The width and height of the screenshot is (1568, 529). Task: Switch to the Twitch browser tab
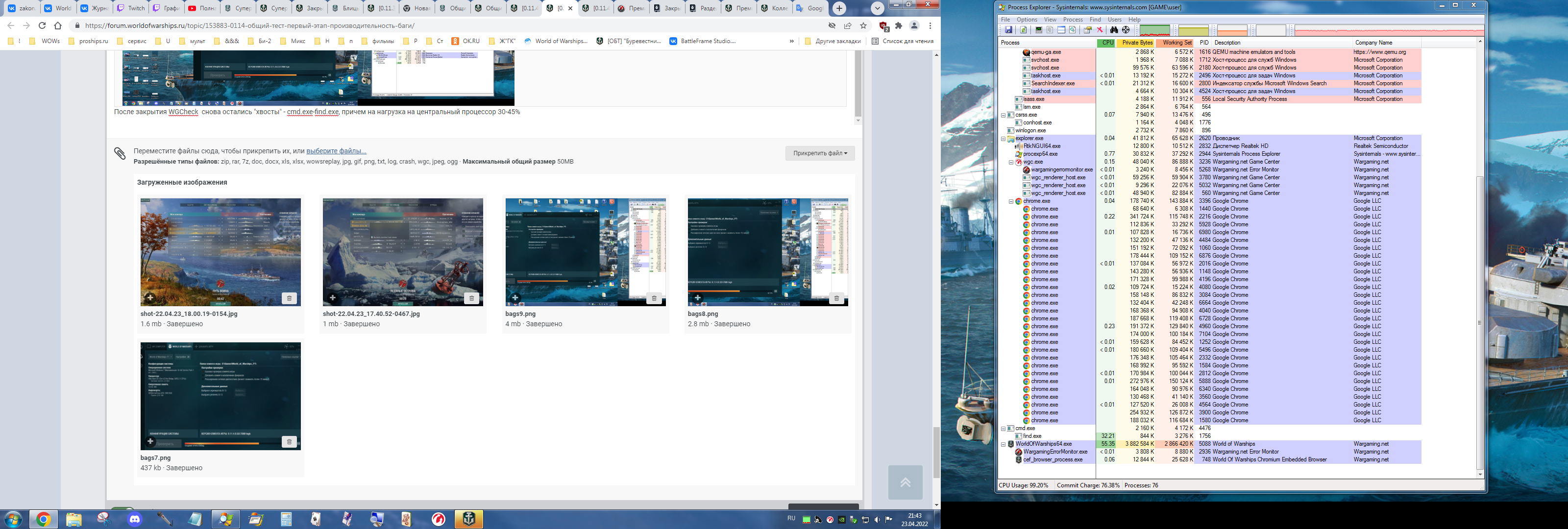coord(131,8)
